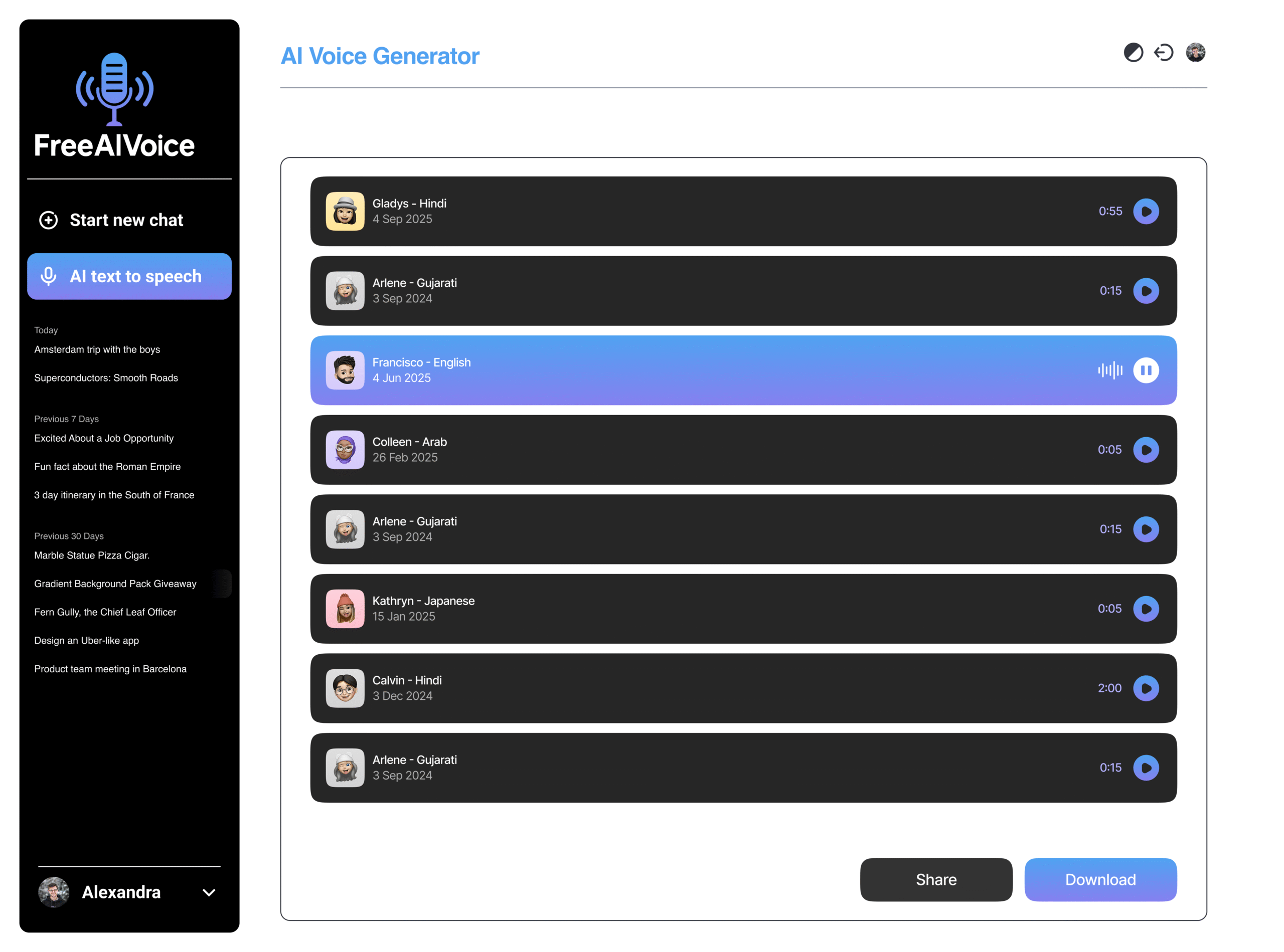This screenshot has height=952, width=1284.
Task: Click the FreeAIVoice microphone logo
Action: 114,89
